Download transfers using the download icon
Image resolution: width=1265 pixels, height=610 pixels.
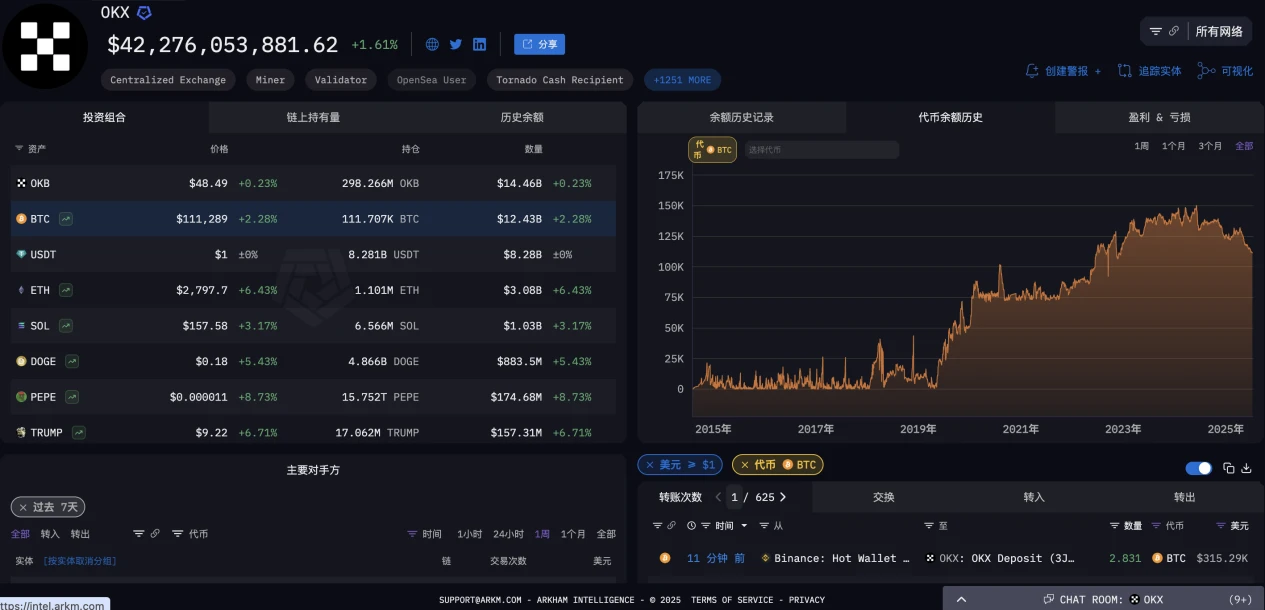[1246, 468]
